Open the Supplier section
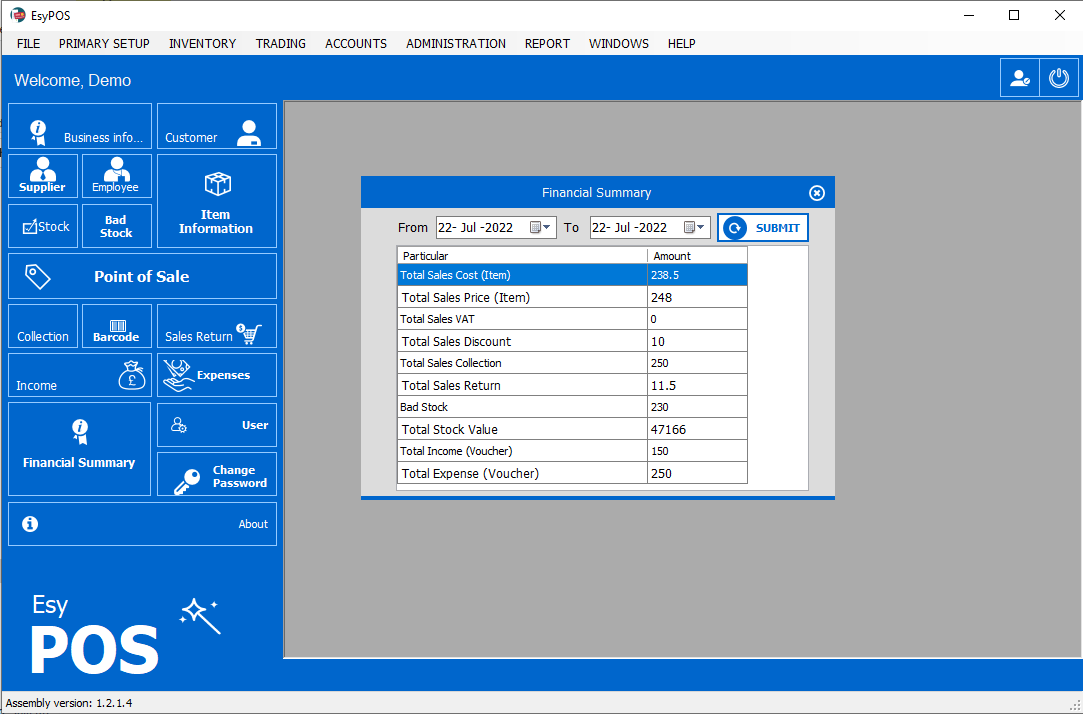This screenshot has width=1083, height=714. [x=42, y=176]
